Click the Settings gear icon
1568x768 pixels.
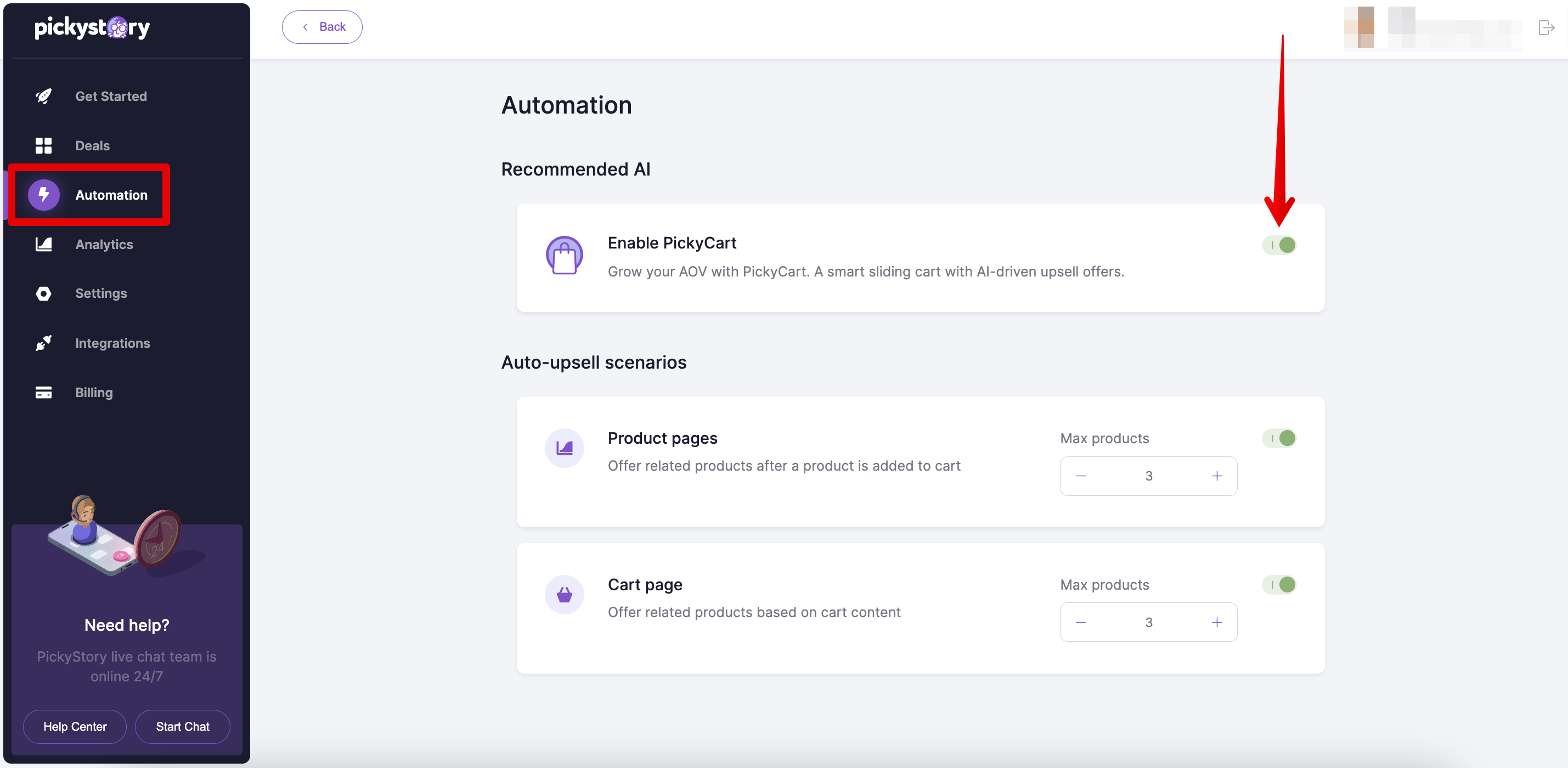tap(43, 293)
